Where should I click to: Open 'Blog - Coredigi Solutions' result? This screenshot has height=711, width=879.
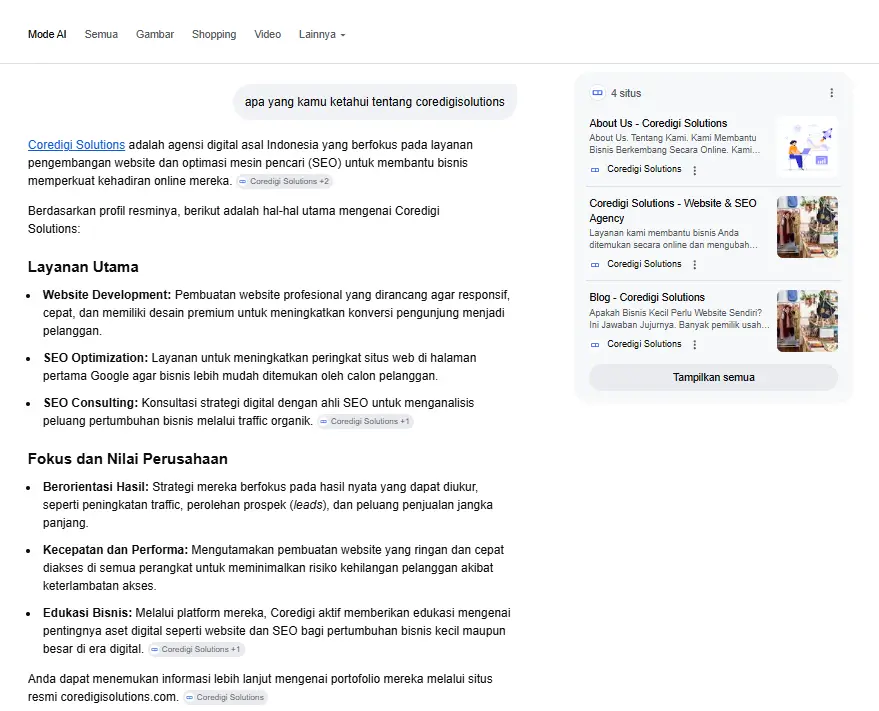click(x=646, y=297)
